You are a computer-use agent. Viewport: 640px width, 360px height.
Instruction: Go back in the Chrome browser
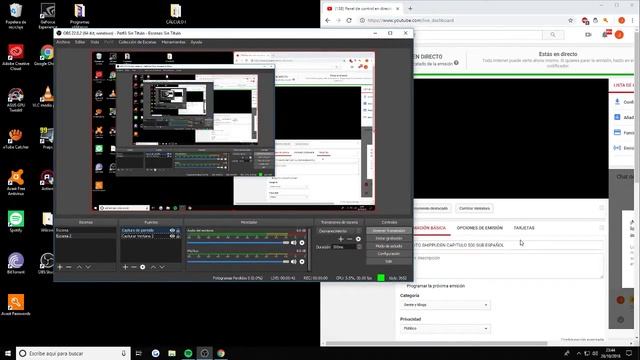(x=328, y=20)
